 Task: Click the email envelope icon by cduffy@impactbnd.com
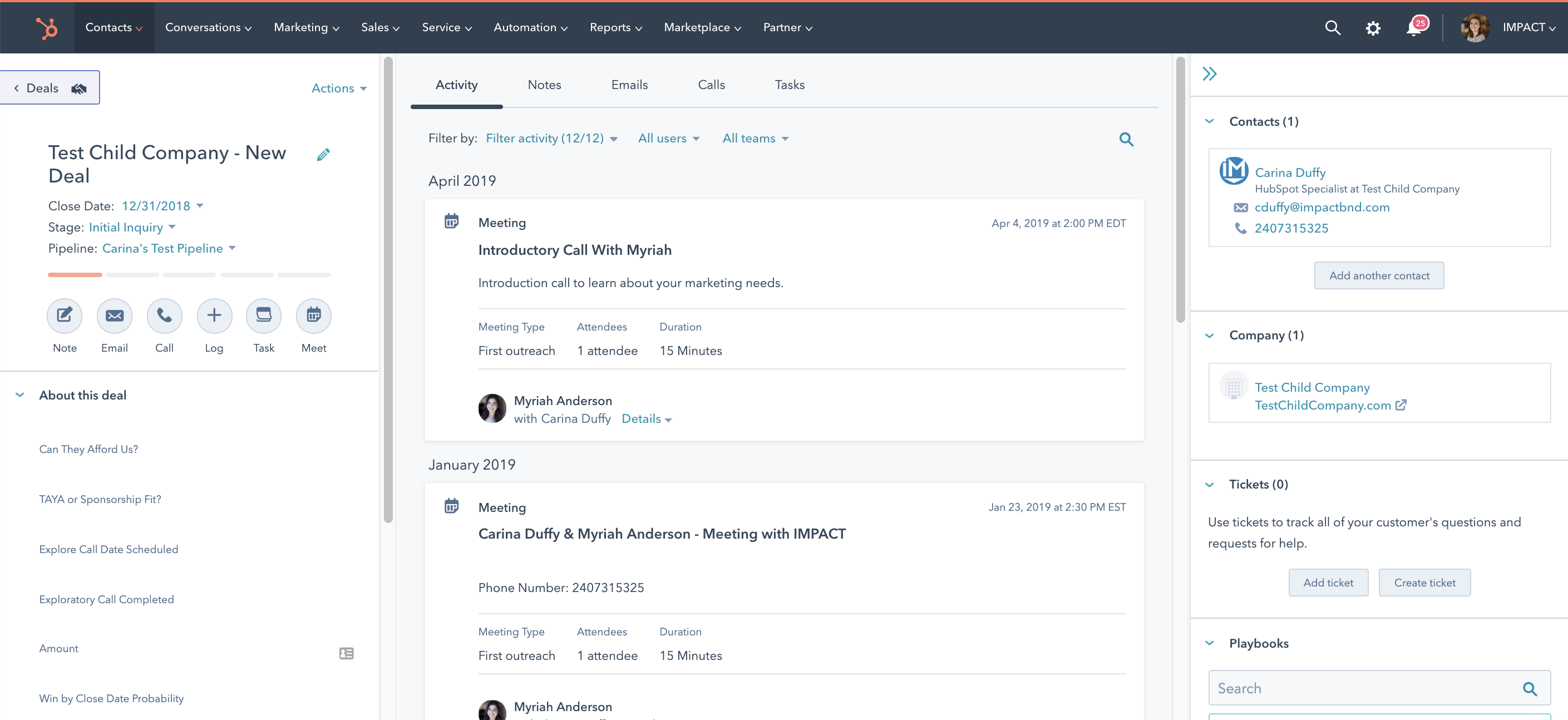tap(1240, 208)
